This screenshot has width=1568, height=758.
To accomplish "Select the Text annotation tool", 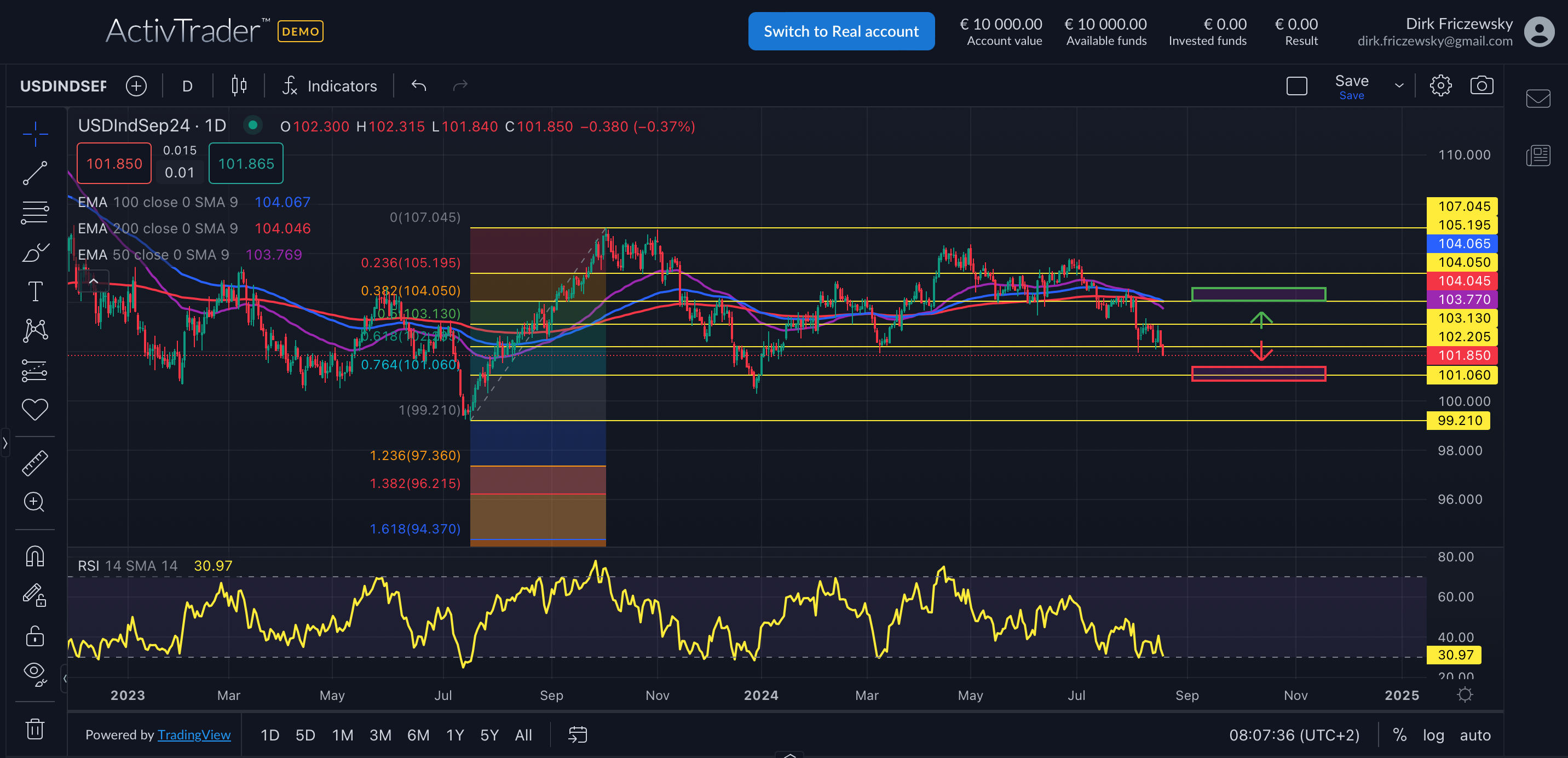I will click(34, 291).
